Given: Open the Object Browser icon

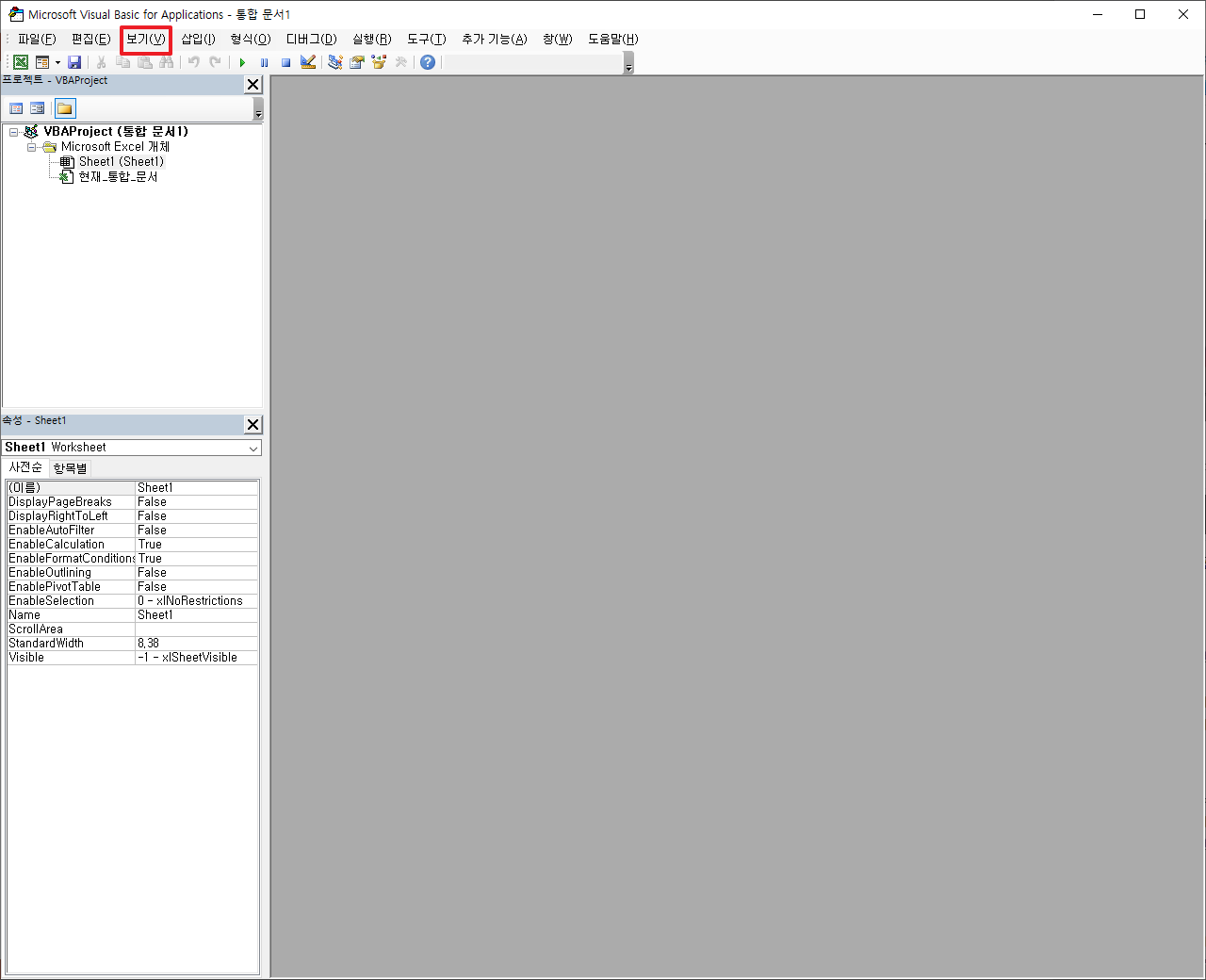Looking at the screenshot, I should tap(379, 62).
